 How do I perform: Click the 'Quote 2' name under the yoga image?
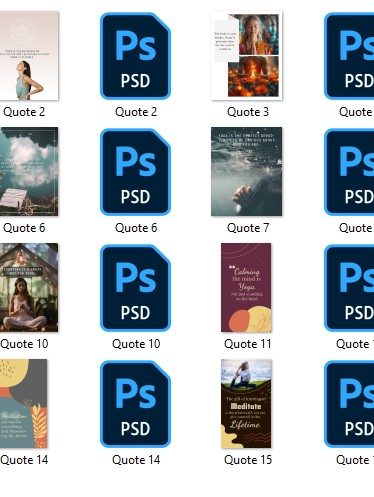tap(24, 112)
